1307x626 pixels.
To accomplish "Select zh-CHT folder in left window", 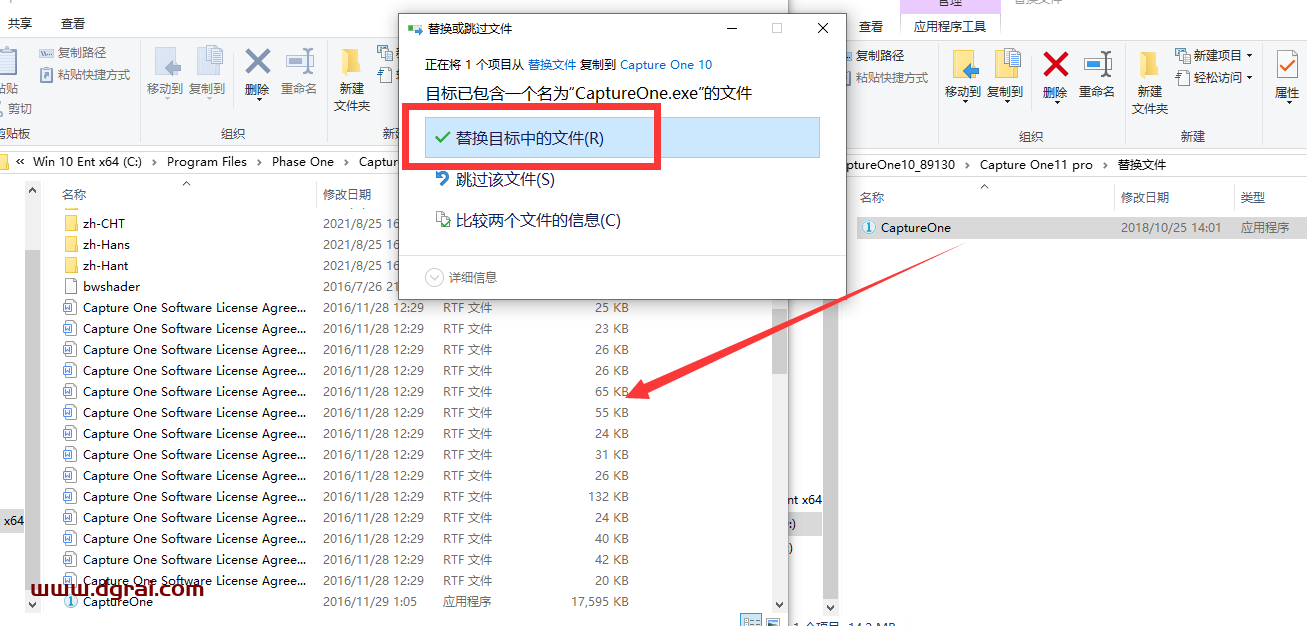I will (94, 223).
